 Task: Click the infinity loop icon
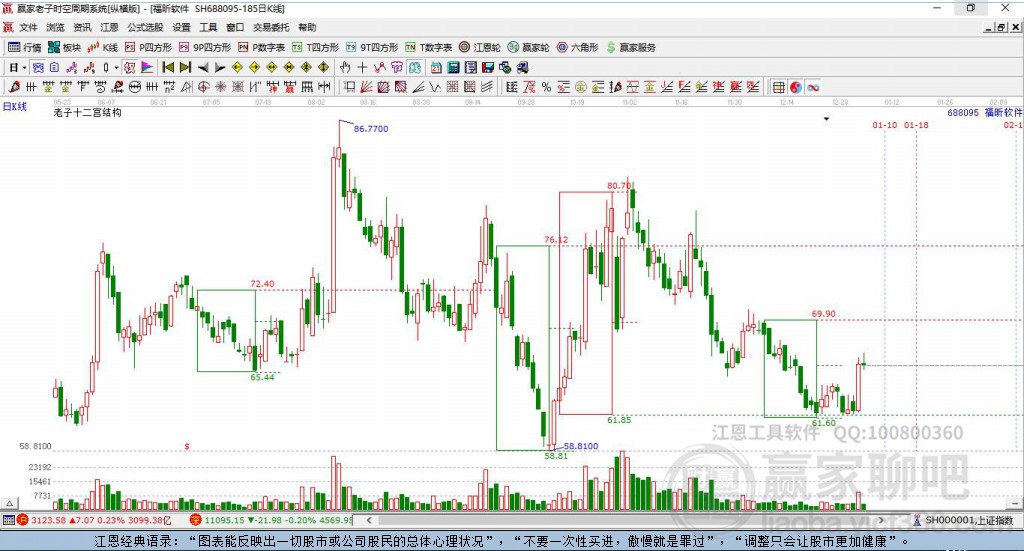(x=813, y=87)
